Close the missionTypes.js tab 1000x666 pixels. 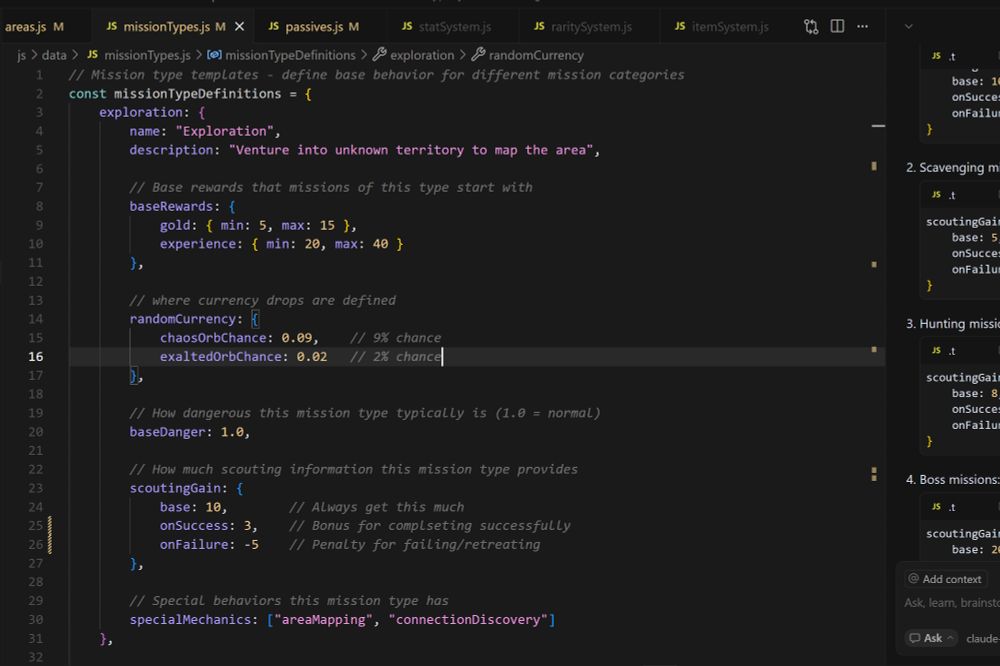(x=239, y=27)
